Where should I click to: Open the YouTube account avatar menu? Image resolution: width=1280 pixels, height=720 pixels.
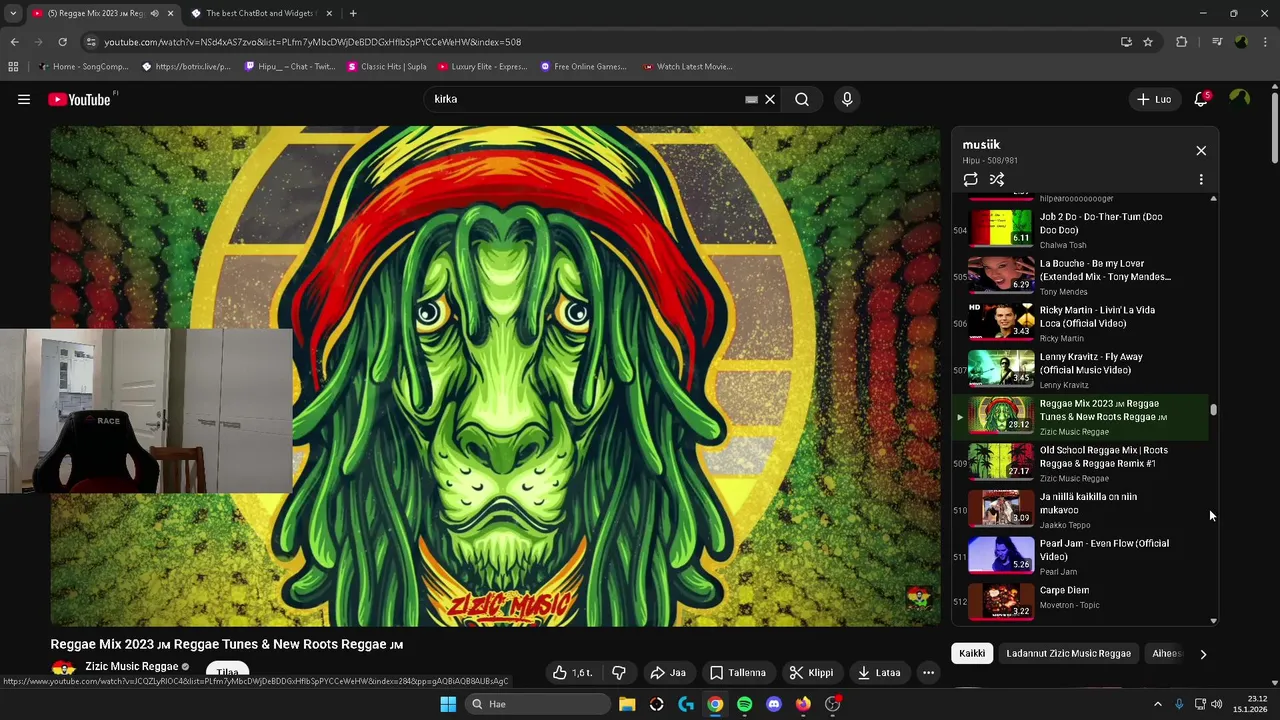[1240, 98]
